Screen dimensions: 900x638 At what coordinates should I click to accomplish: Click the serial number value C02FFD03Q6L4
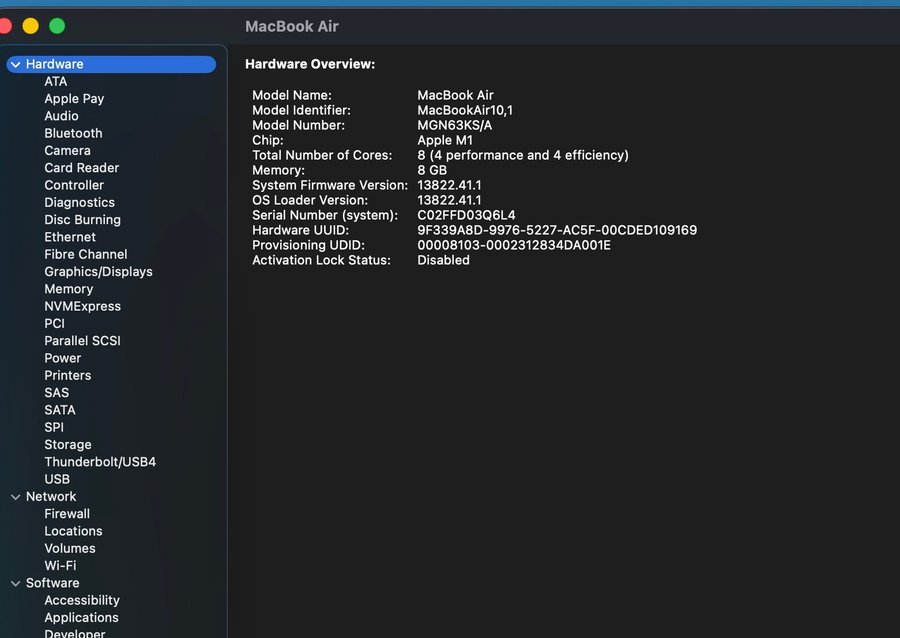466,215
